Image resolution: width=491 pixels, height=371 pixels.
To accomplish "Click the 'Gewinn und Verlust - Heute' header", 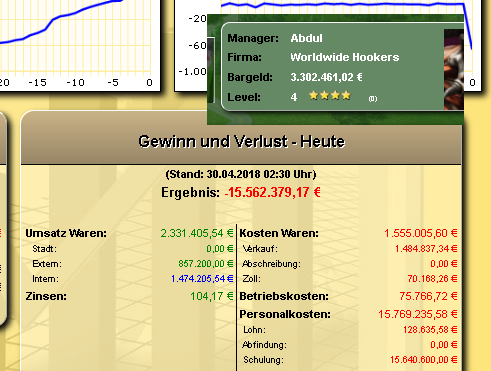I will (241, 141).
